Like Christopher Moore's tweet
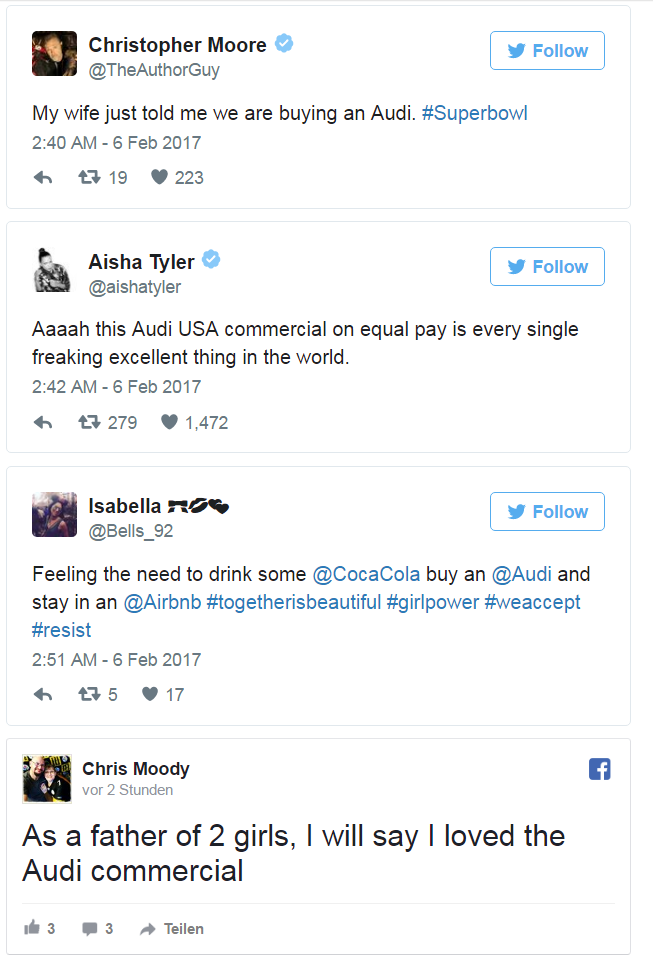653x959 pixels. [x=159, y=178]
